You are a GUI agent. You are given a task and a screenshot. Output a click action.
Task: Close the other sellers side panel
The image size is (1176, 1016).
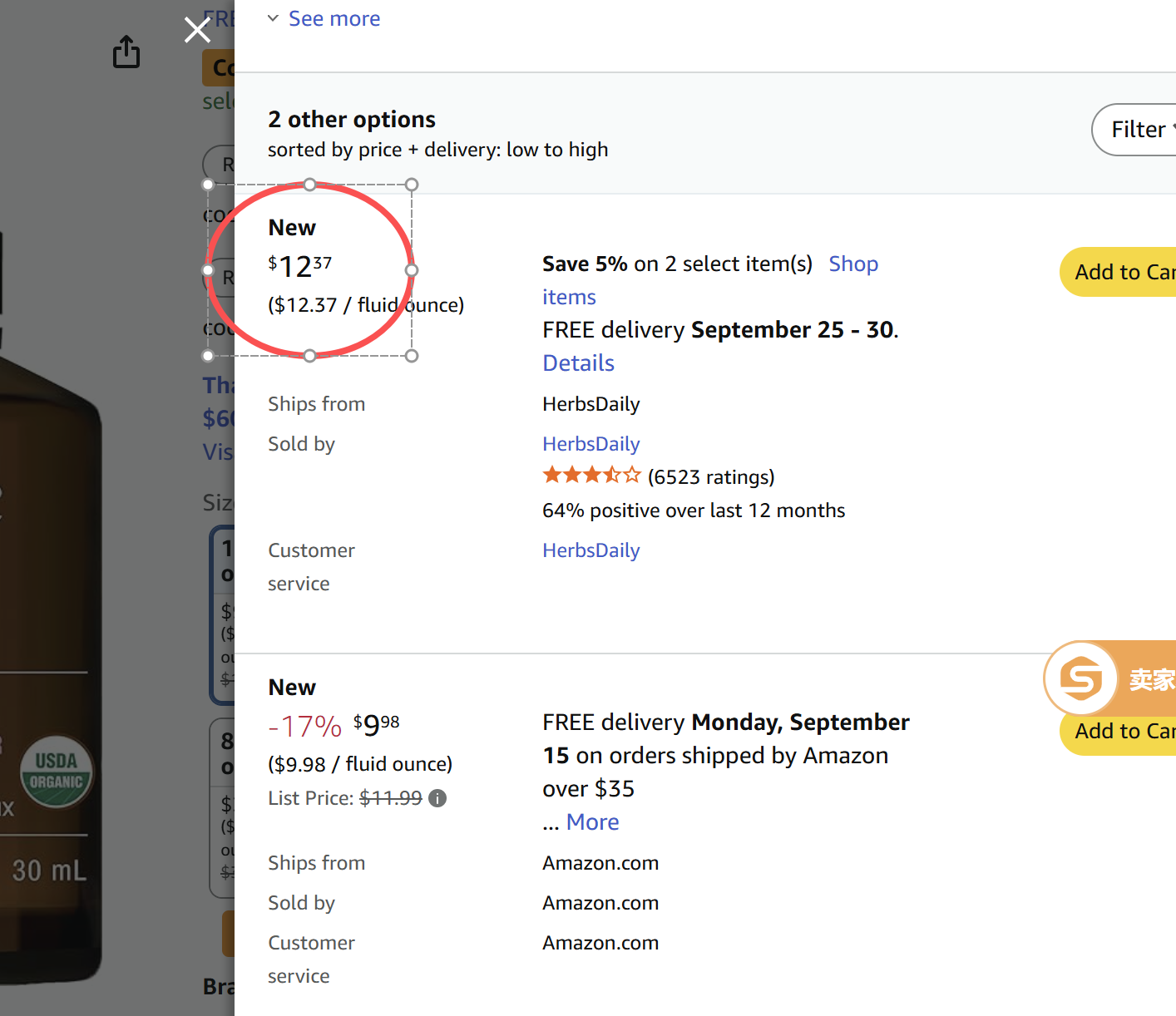197,30
